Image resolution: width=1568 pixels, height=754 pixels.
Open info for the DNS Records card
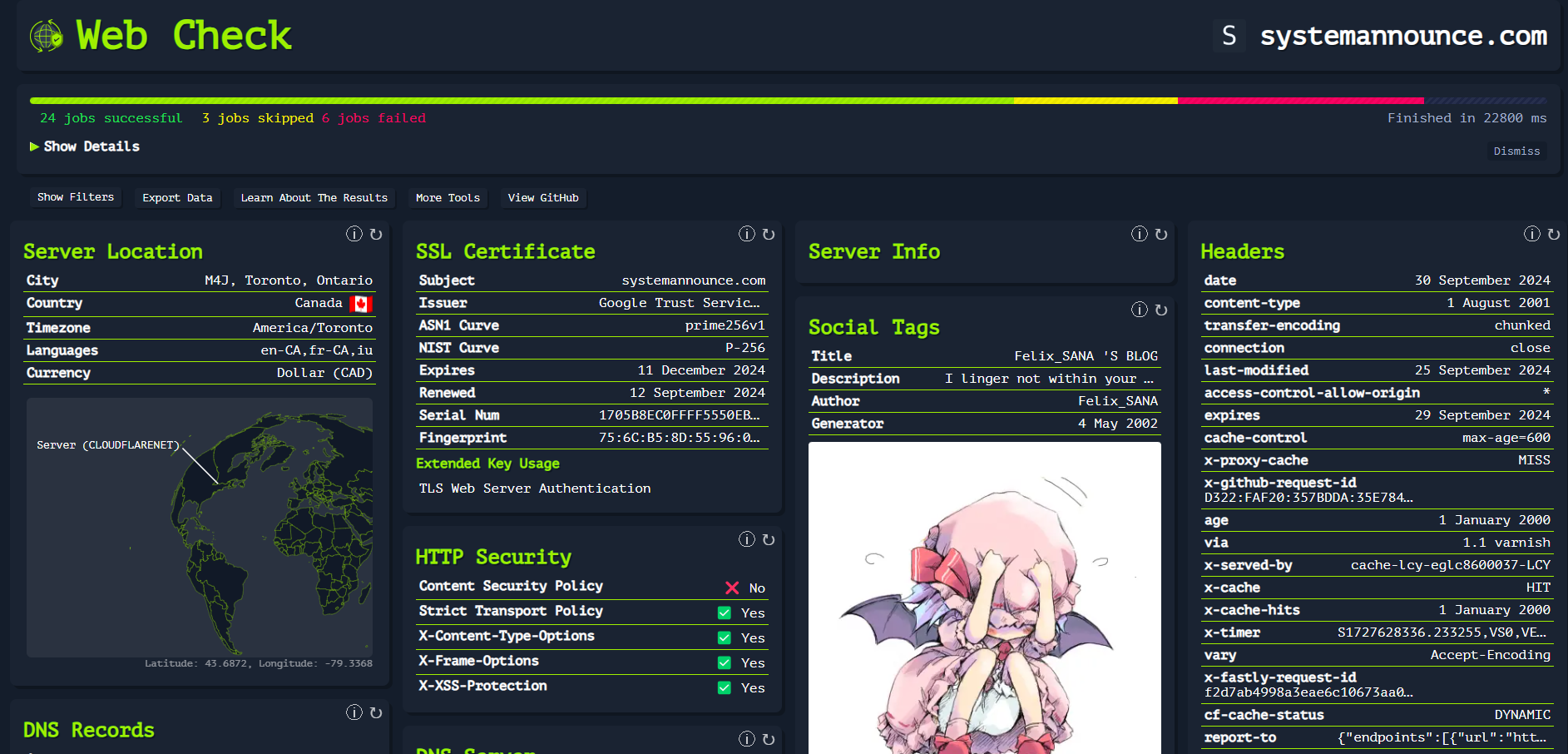[354, 712]
